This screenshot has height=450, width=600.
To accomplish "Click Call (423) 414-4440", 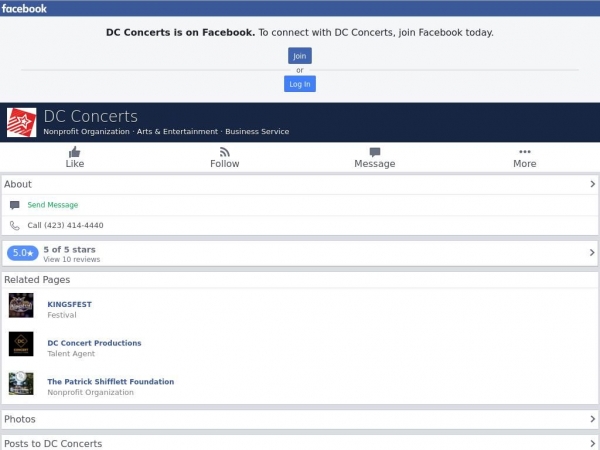I will [65, 225].
